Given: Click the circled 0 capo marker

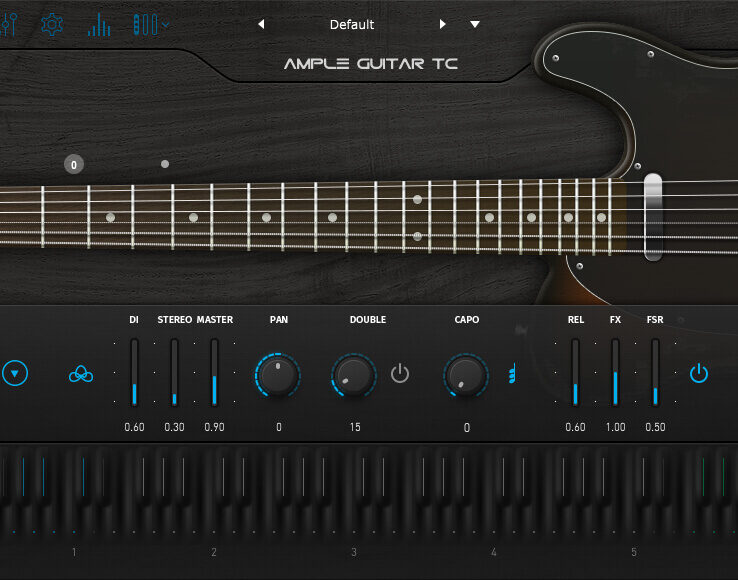Looking at the screenshot, I should pos(74,165).
